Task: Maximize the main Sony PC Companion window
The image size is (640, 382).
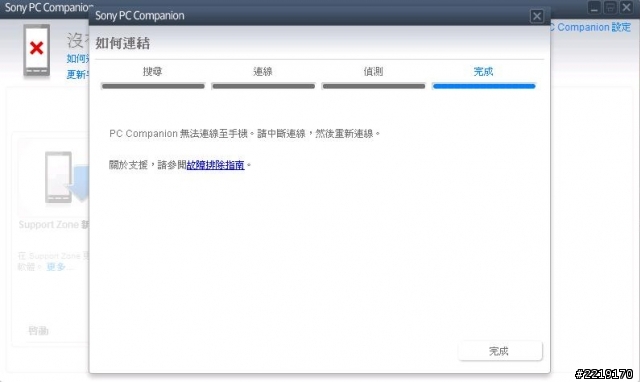Action: pyautogui.click(x=610, y=8)
